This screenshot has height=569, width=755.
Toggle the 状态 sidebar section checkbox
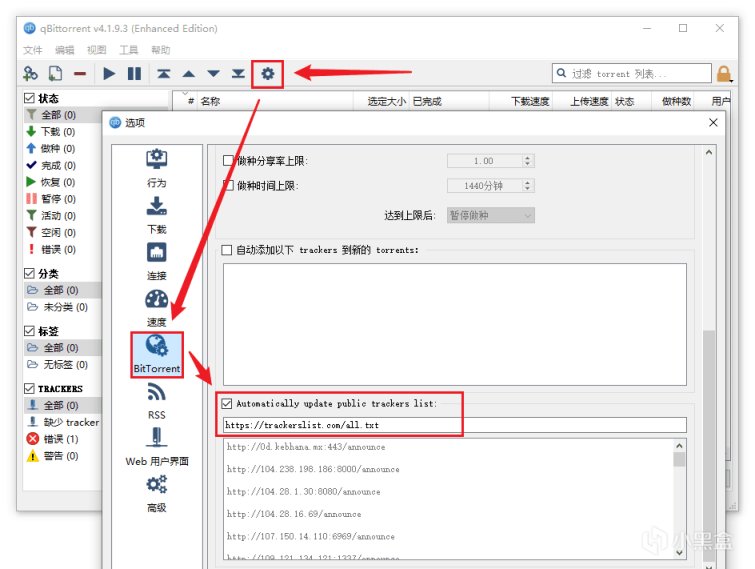coord(29,98)
